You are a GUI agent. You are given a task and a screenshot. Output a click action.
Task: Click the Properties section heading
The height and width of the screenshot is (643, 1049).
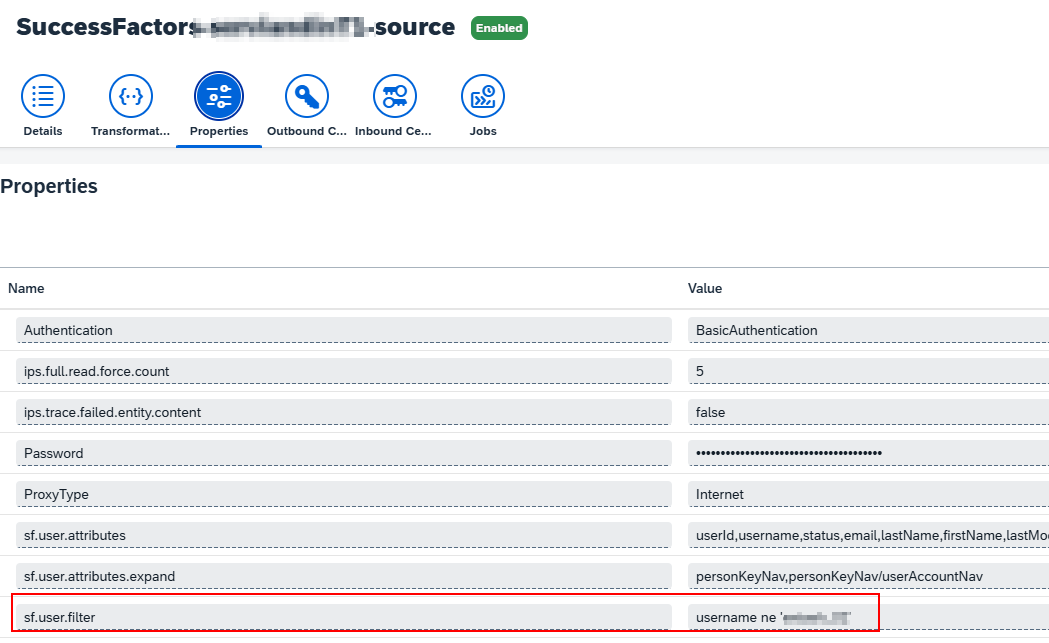49,186
